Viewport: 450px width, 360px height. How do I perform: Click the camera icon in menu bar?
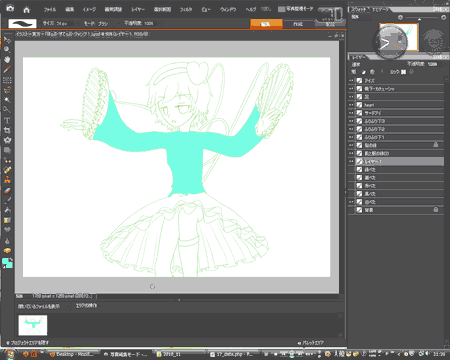click(10, 9)
